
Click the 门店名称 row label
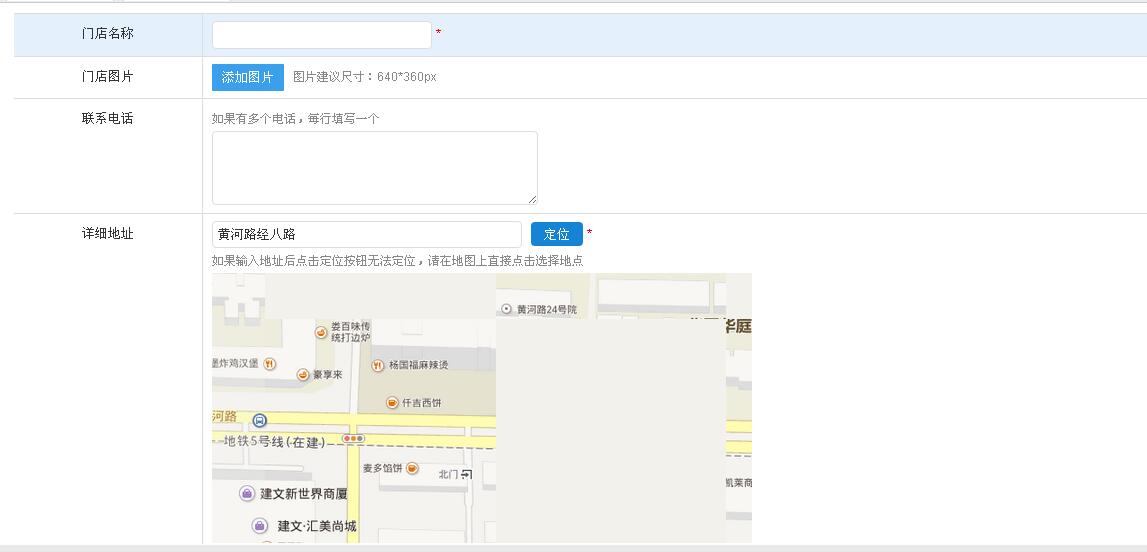107,34
